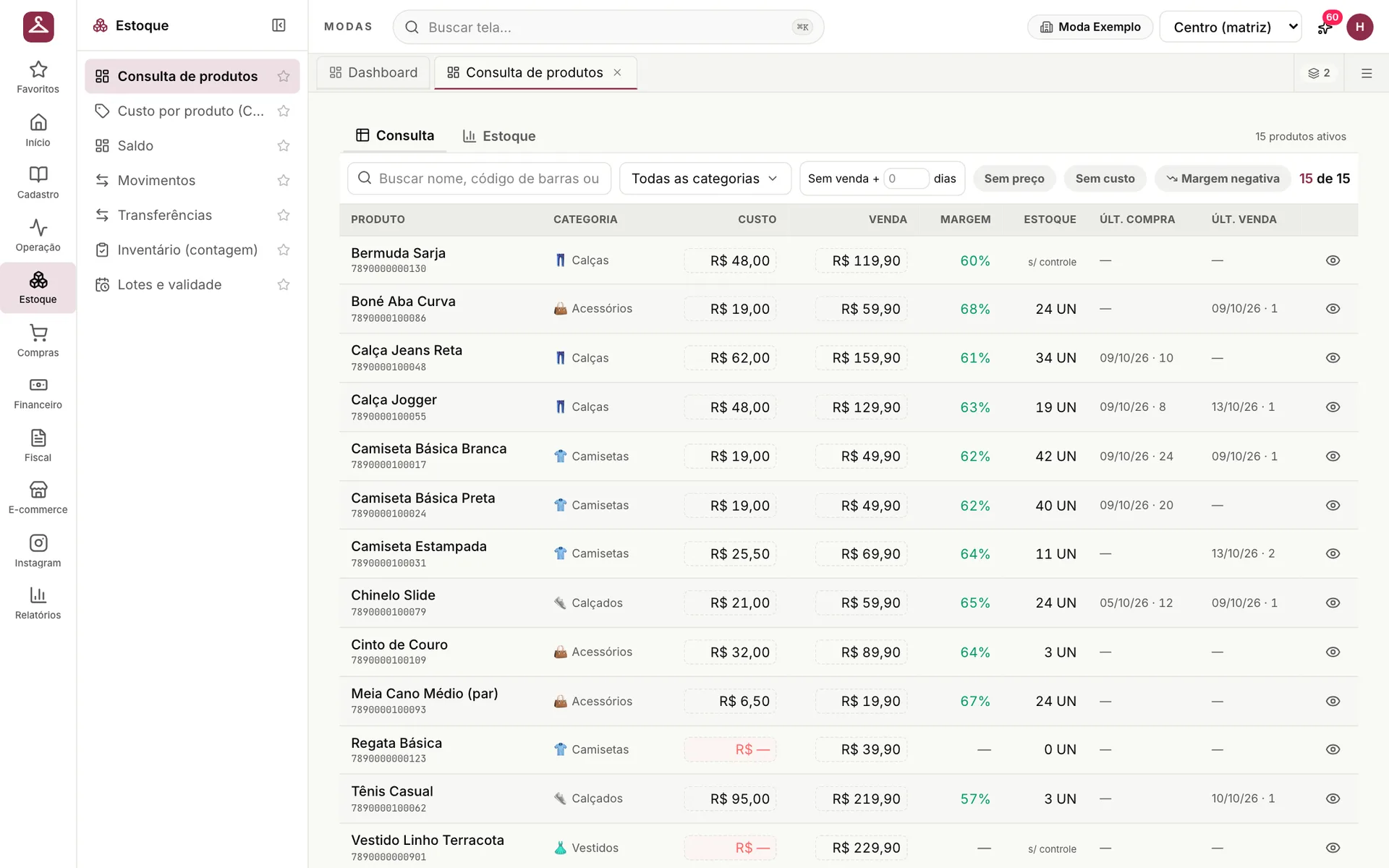Screen dimensions: 1389x868
Task: Open the Moda Exemplo company selector
Action: click(1090, 27)
